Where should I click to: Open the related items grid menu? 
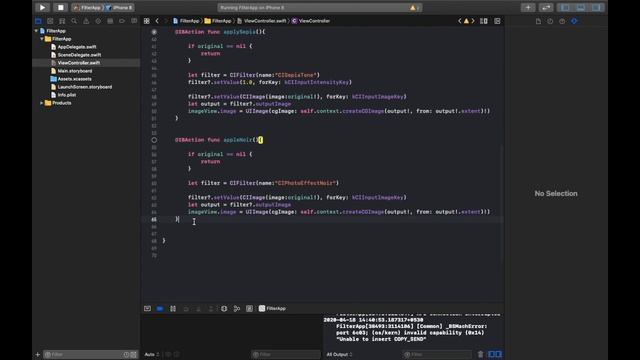147,21
